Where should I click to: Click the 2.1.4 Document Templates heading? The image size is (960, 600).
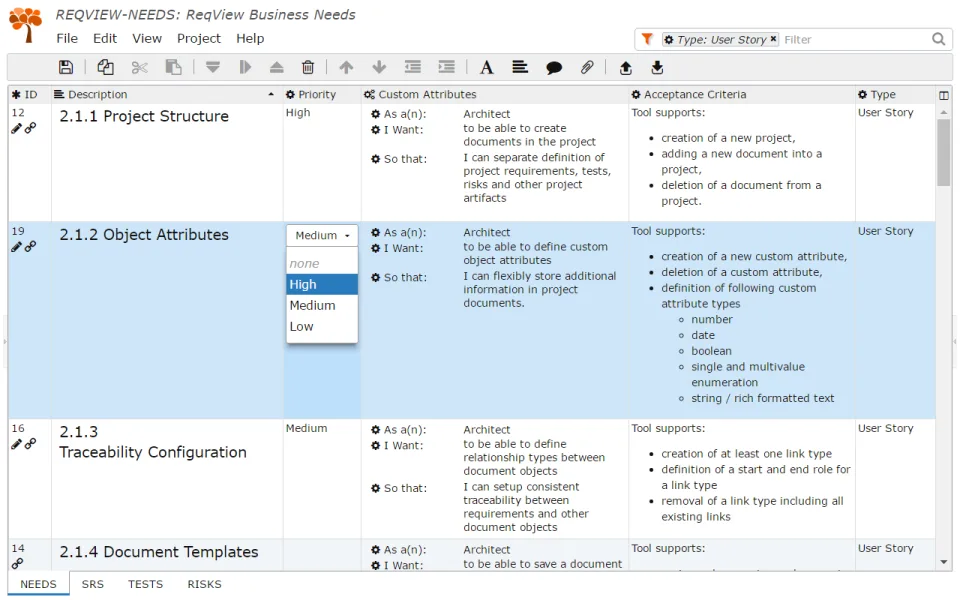tap(159, 552)
